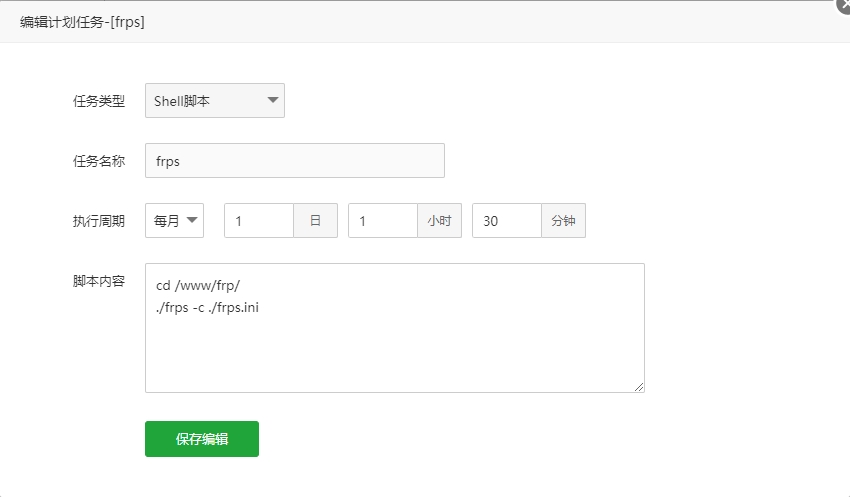Click the 脚本内容 label
This screenshot has width=850, height=497.
99,281
